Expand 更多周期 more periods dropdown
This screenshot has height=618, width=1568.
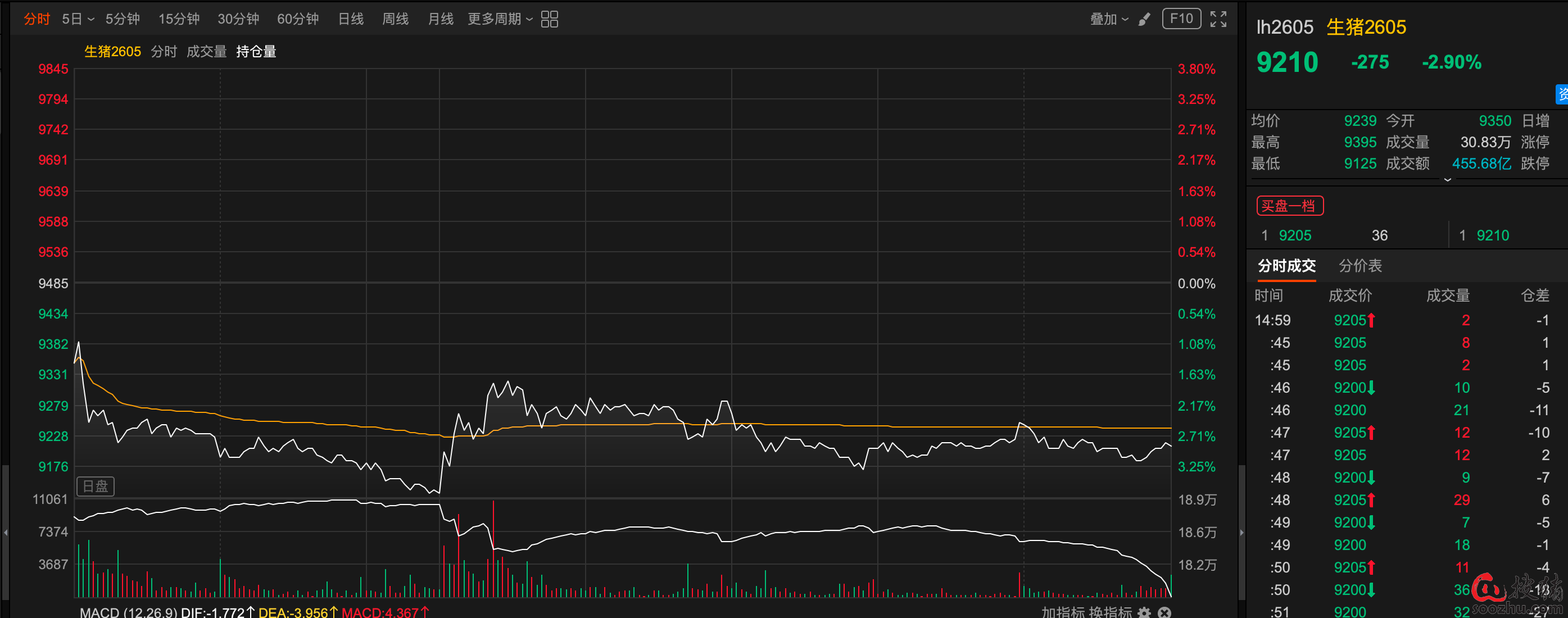pos(500,19)
